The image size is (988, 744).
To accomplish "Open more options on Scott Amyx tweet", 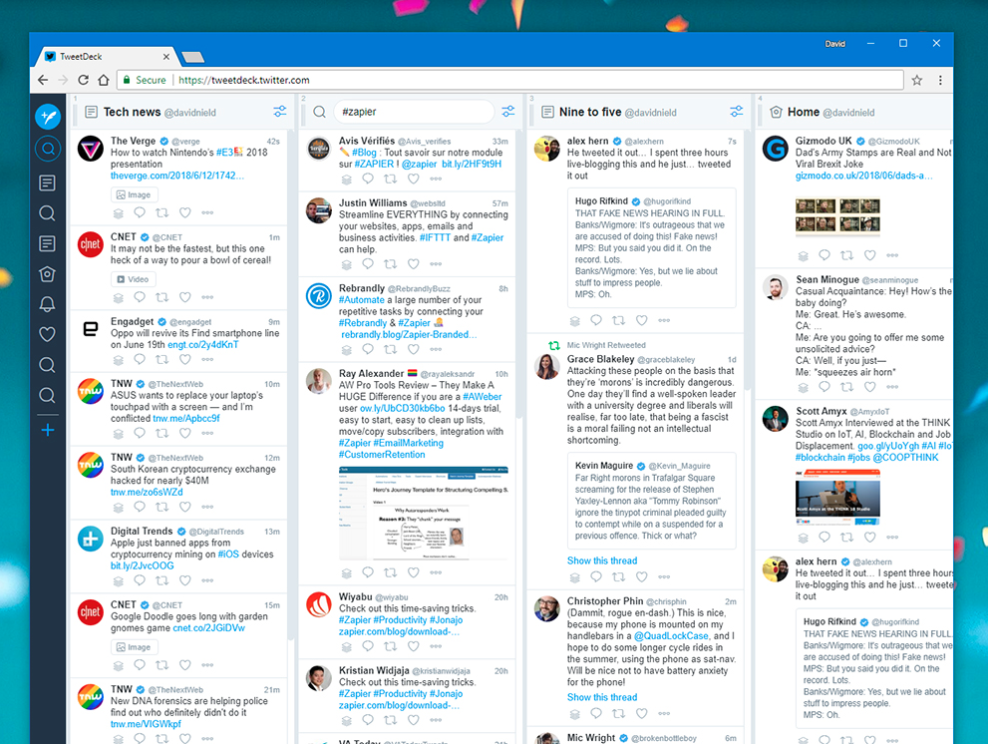I will [892, 537].
